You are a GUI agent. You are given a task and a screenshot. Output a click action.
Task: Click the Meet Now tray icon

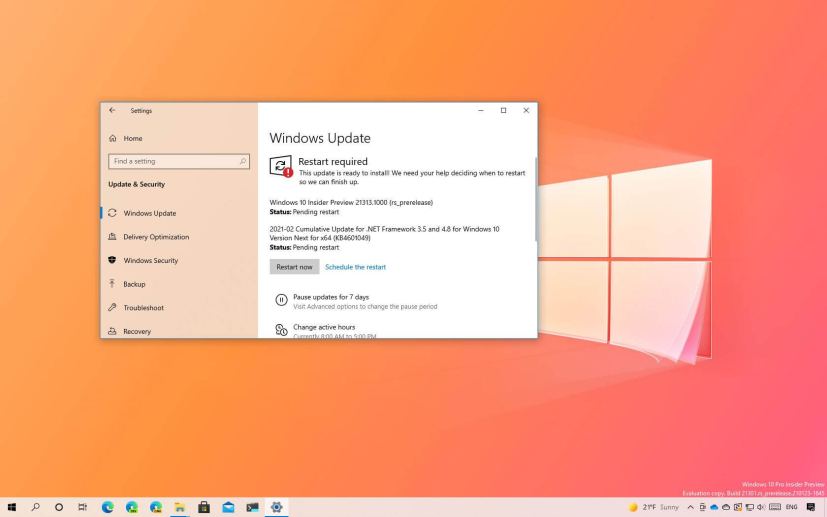tap(703, 508)
